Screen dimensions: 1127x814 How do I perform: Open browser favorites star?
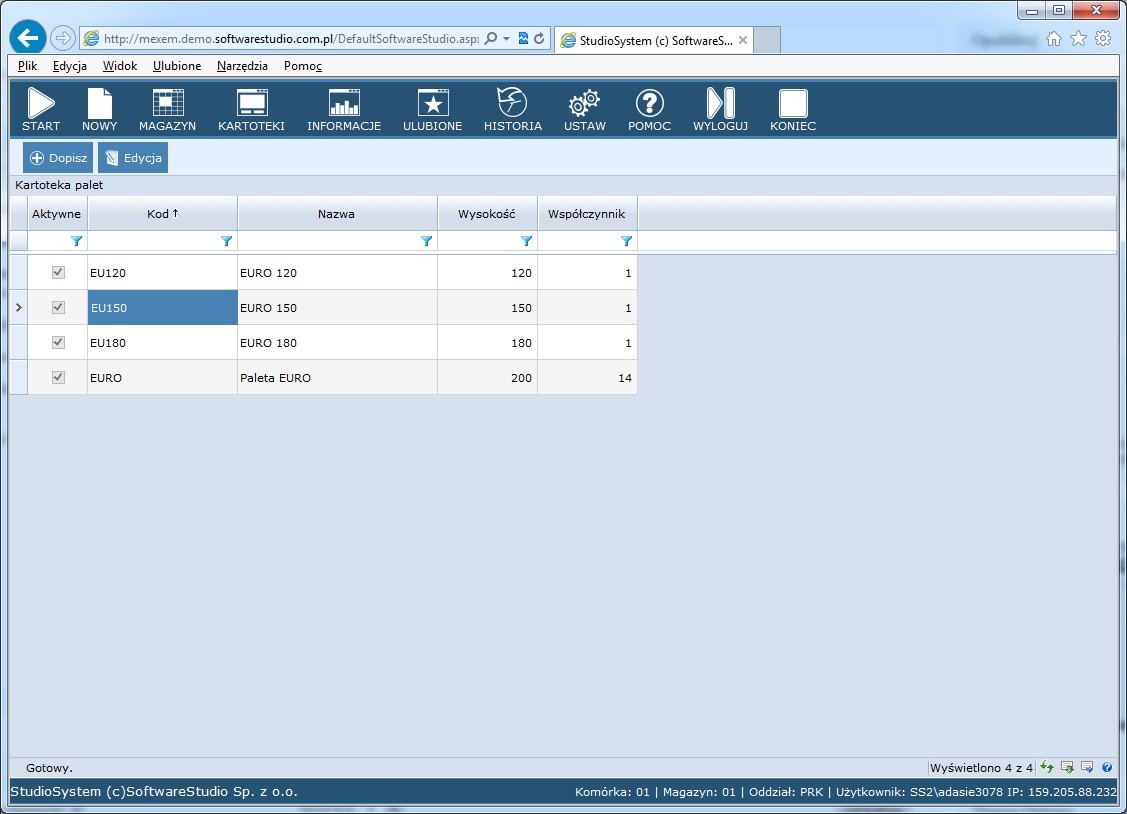(1078, 39)
